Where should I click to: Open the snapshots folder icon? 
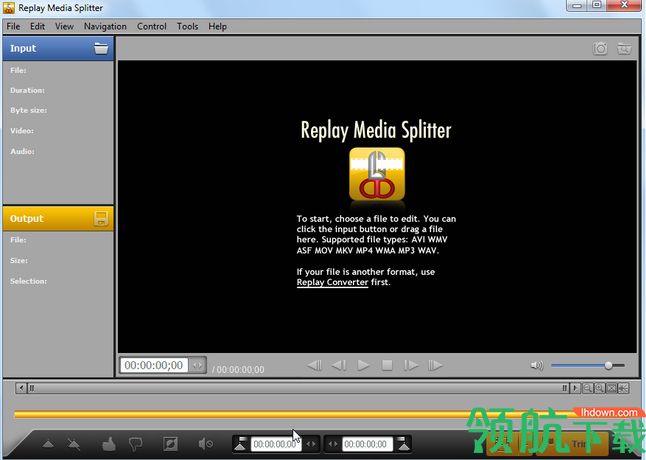tap(624, 48)
